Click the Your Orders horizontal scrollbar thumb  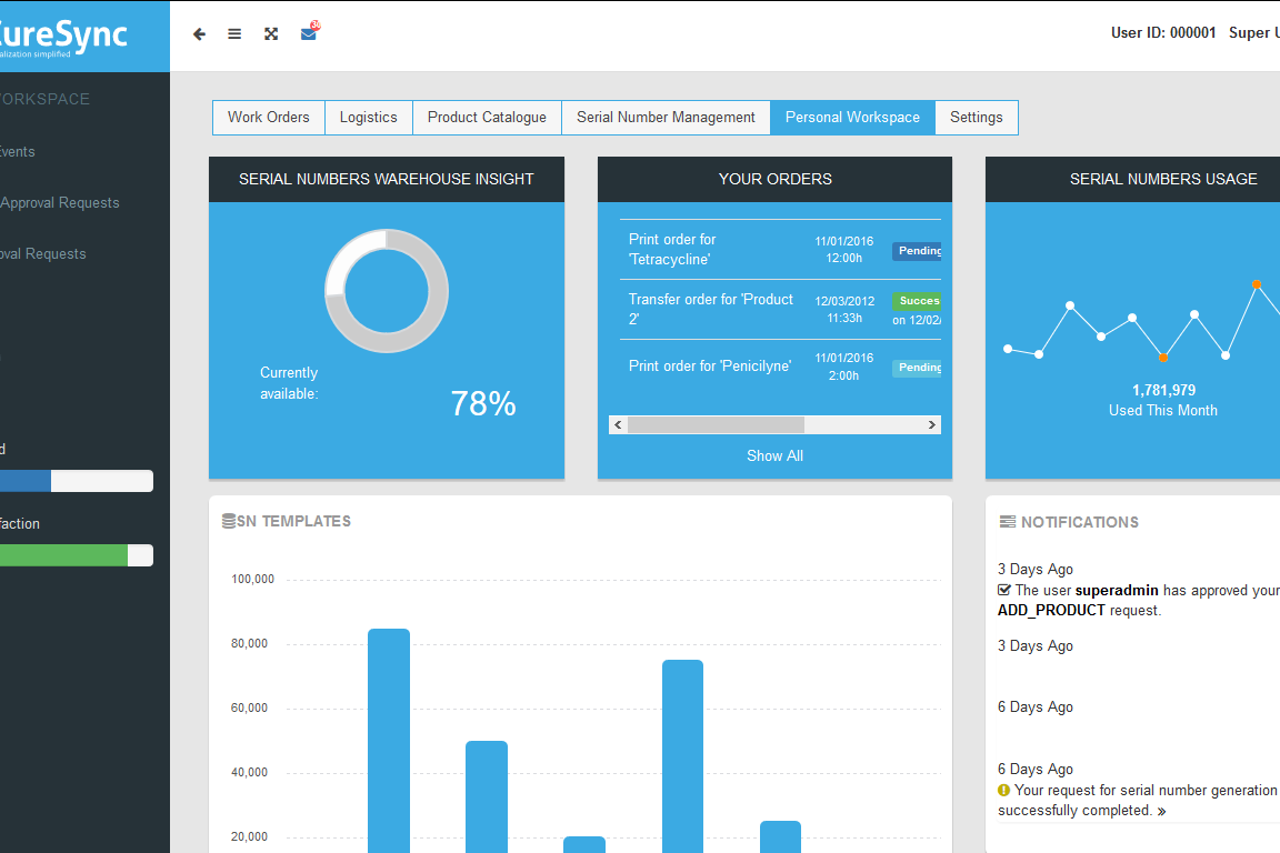[x=716, y=425]
